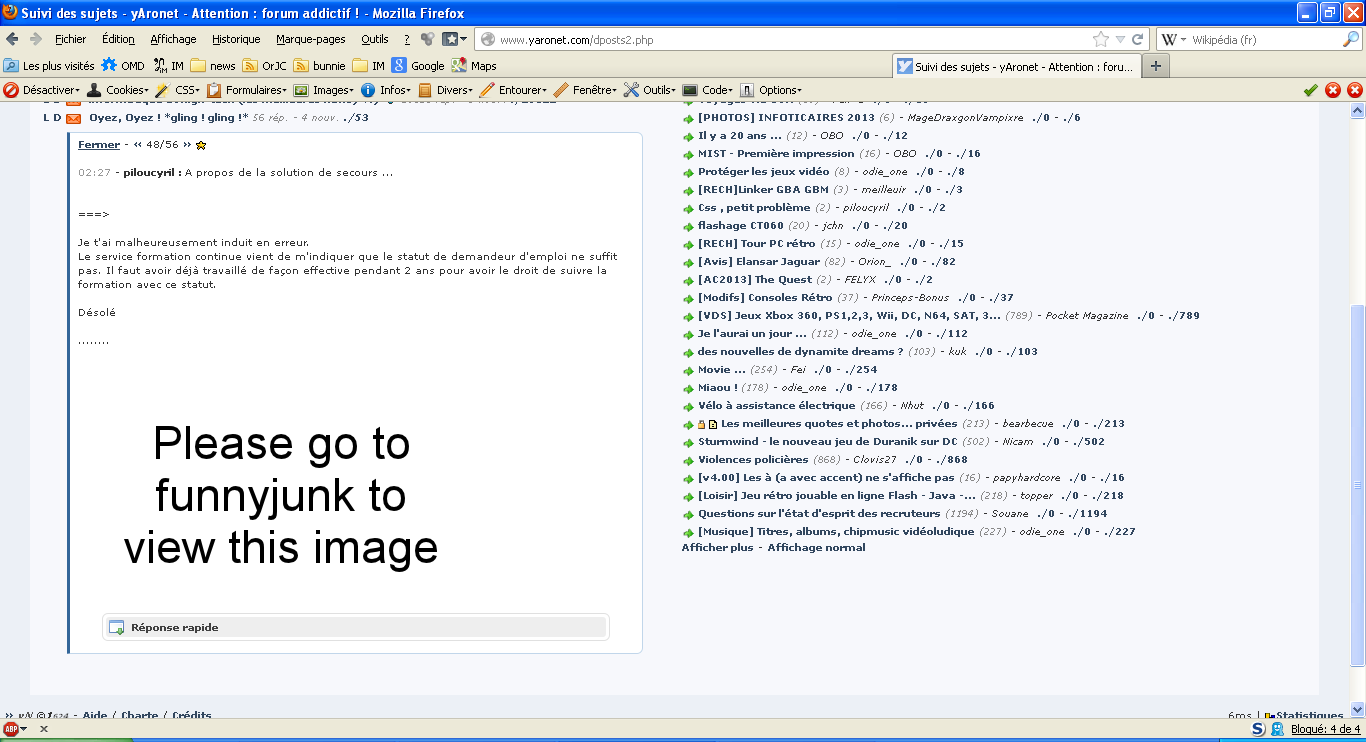
Task: Expand the Désactiver dropdown in developer toolbar
Action: (43, 90)
